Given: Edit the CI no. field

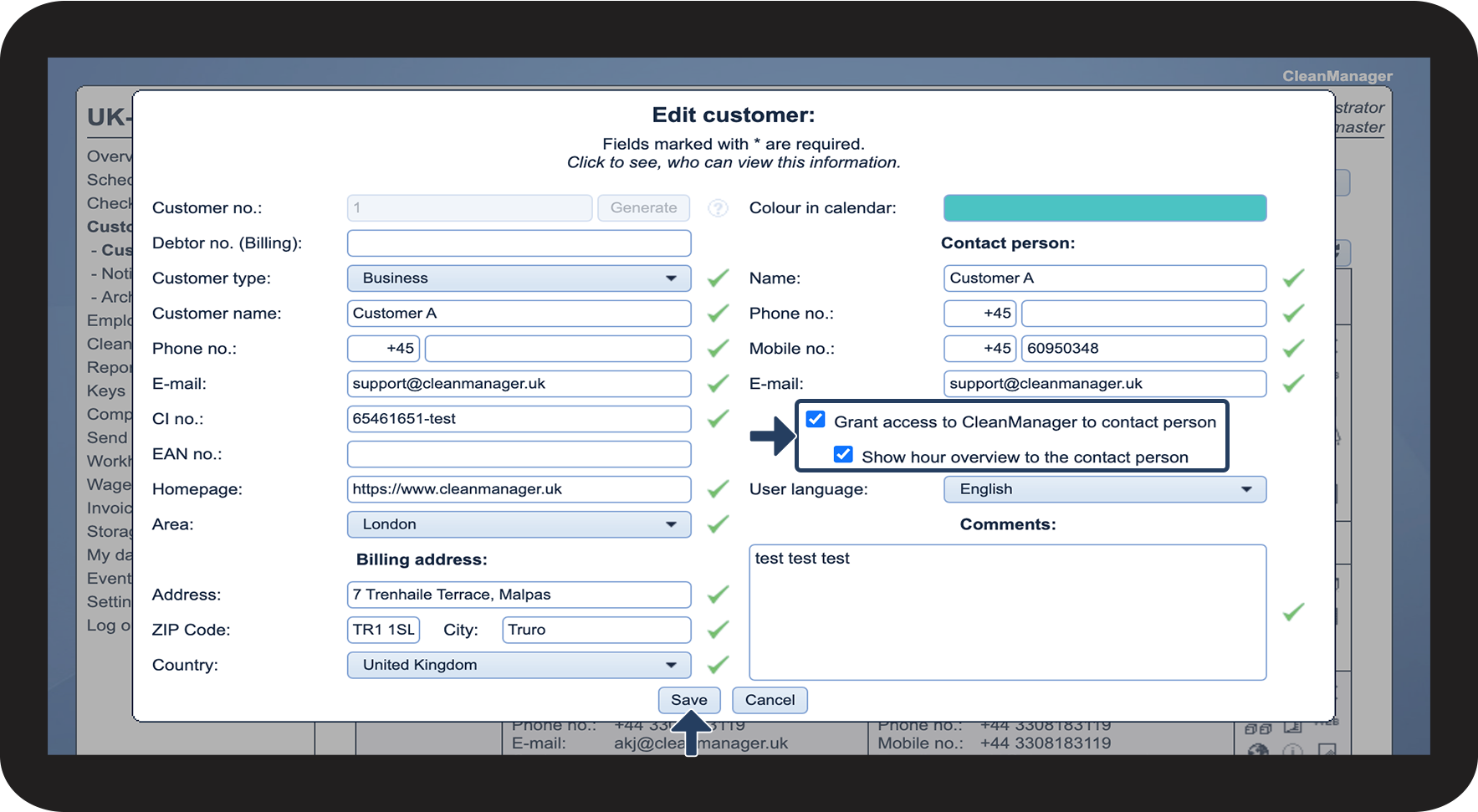Looking at the screenshot, I should coord(519,419).
